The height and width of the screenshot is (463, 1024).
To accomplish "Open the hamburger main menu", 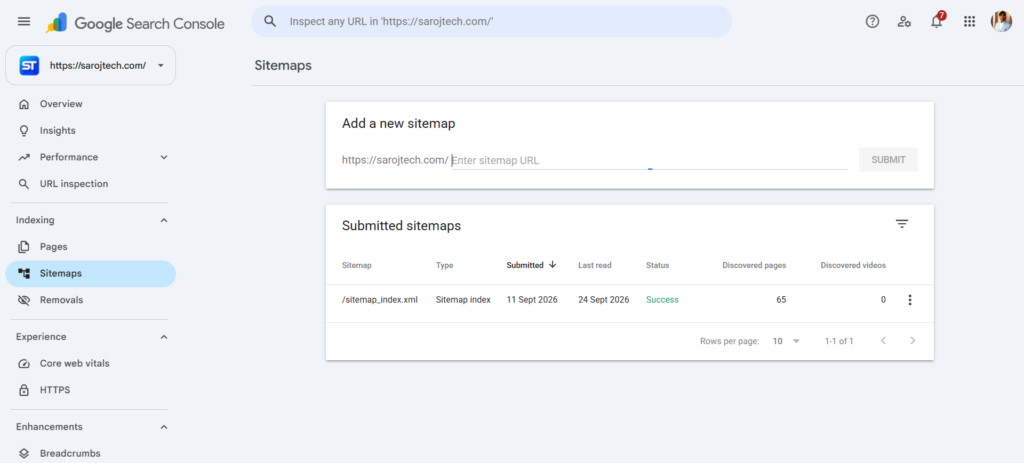I will click(24, 22).
